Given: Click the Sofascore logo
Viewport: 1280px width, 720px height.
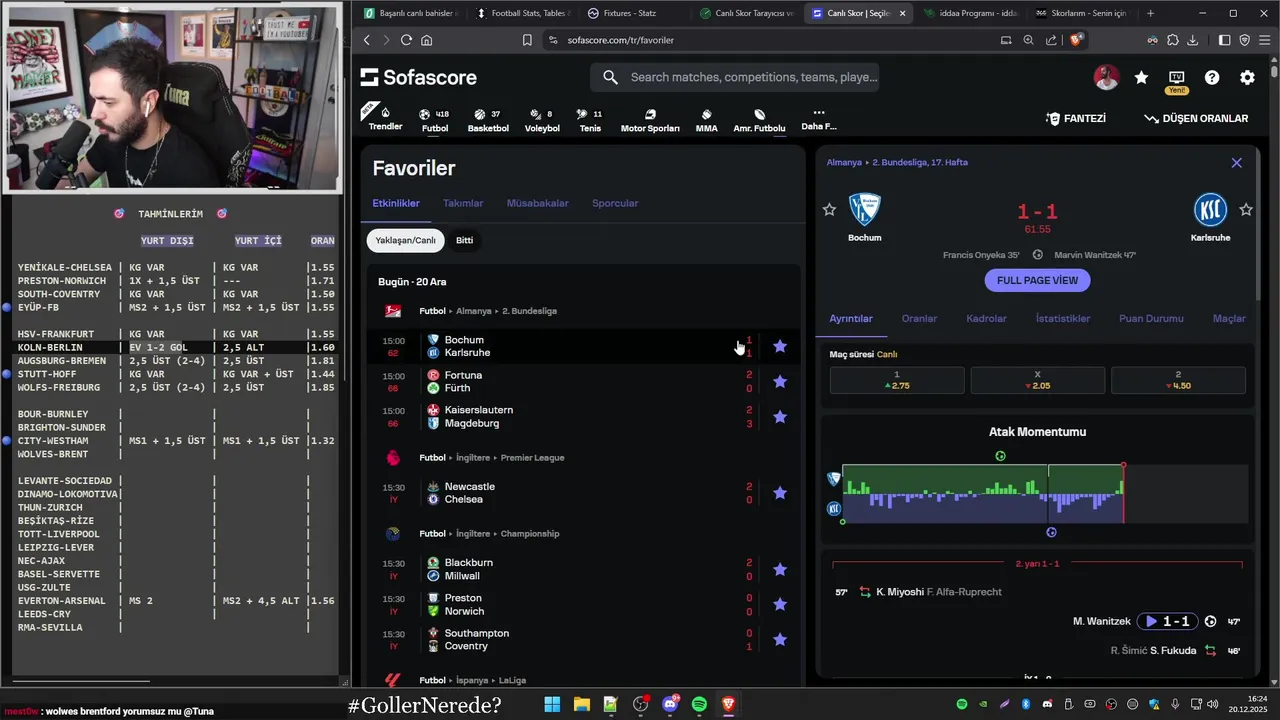Looking at the screenshot, I should [x=419, y=77].
